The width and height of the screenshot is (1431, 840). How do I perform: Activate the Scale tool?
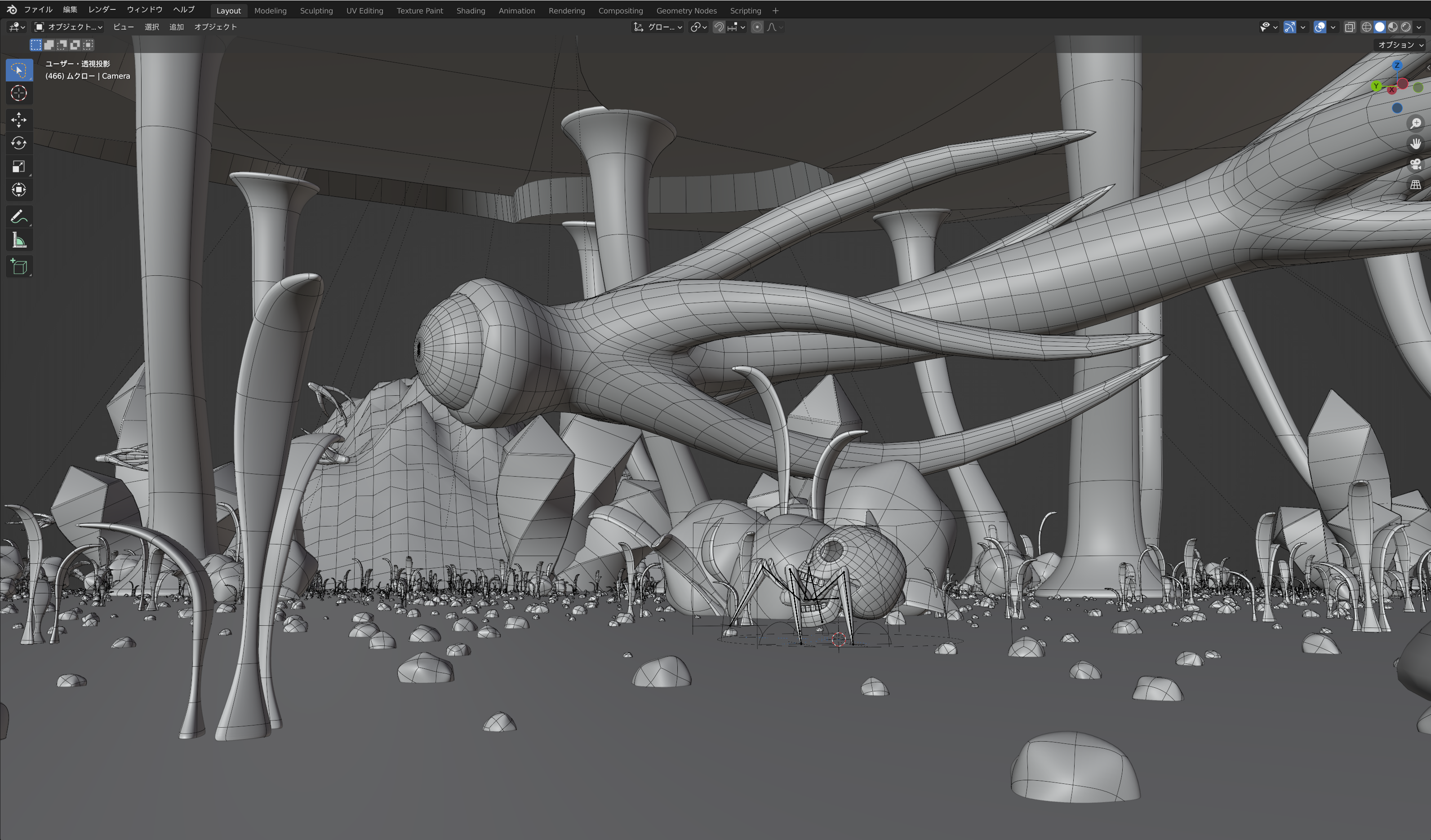[x=19, y=166]
